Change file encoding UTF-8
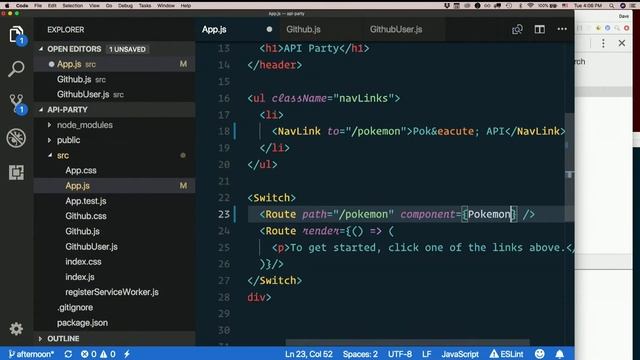Viewport: 640px width, 360px height. click(x=400, y=354)
